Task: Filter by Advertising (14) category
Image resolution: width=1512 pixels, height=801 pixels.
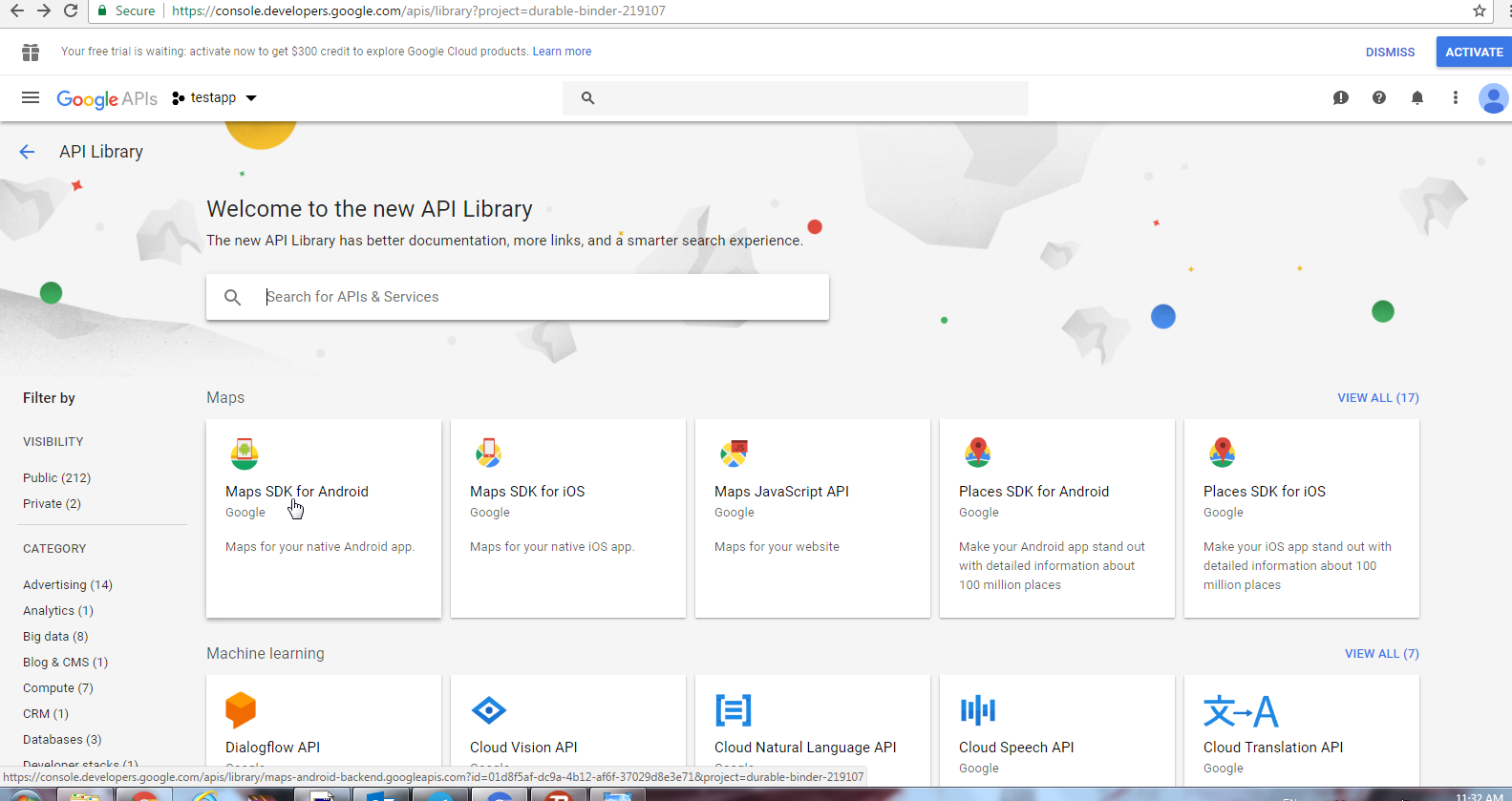Action: (68, 585)
